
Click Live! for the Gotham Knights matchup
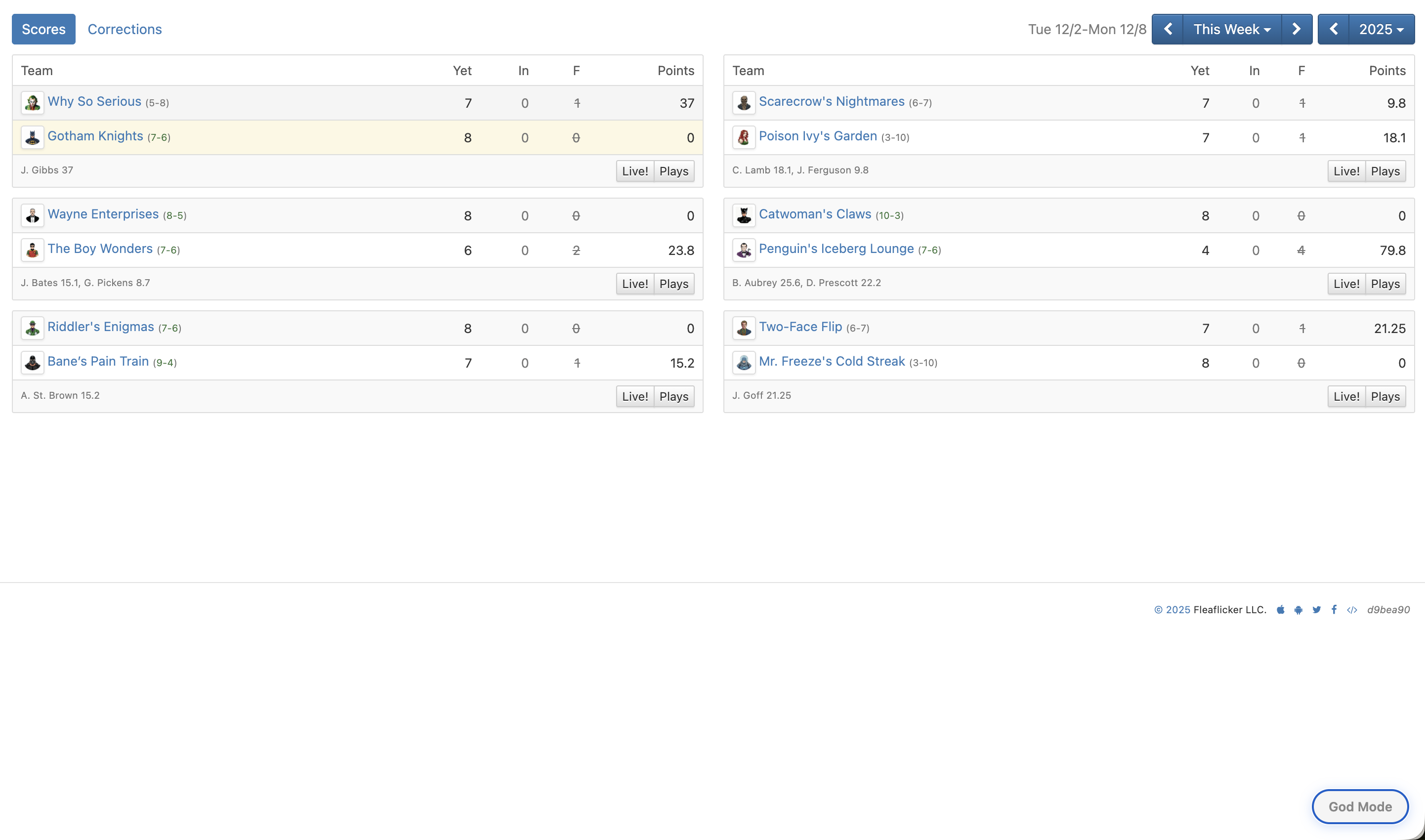634,171
